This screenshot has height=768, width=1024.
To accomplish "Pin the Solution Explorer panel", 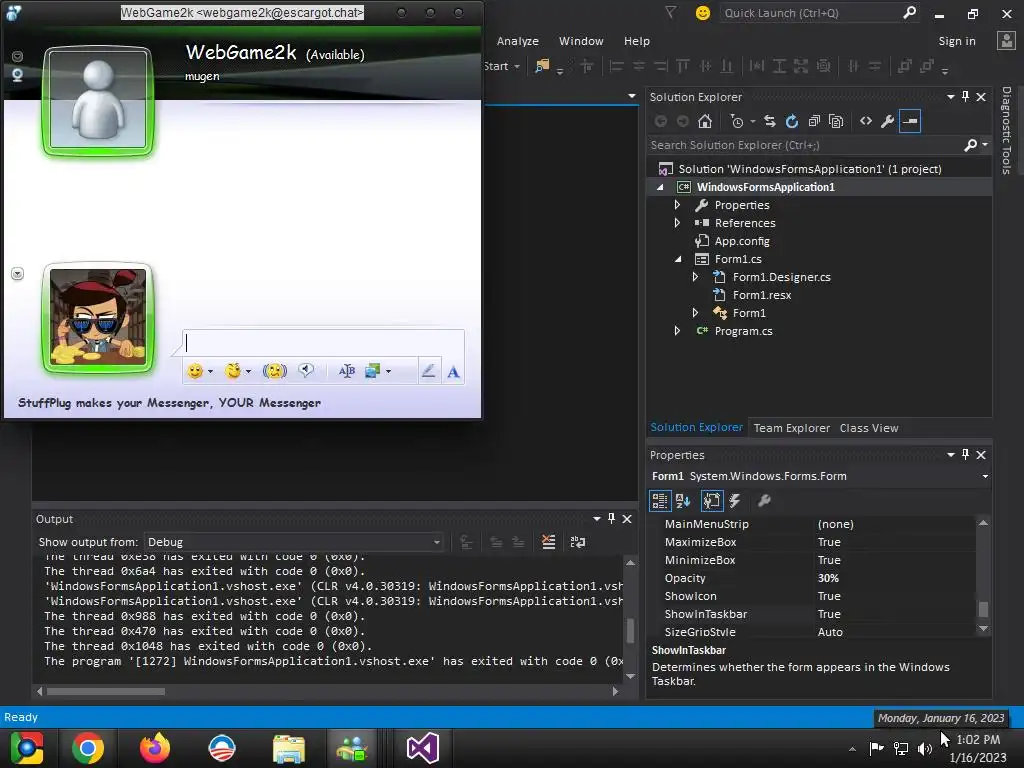I will 965,97.
